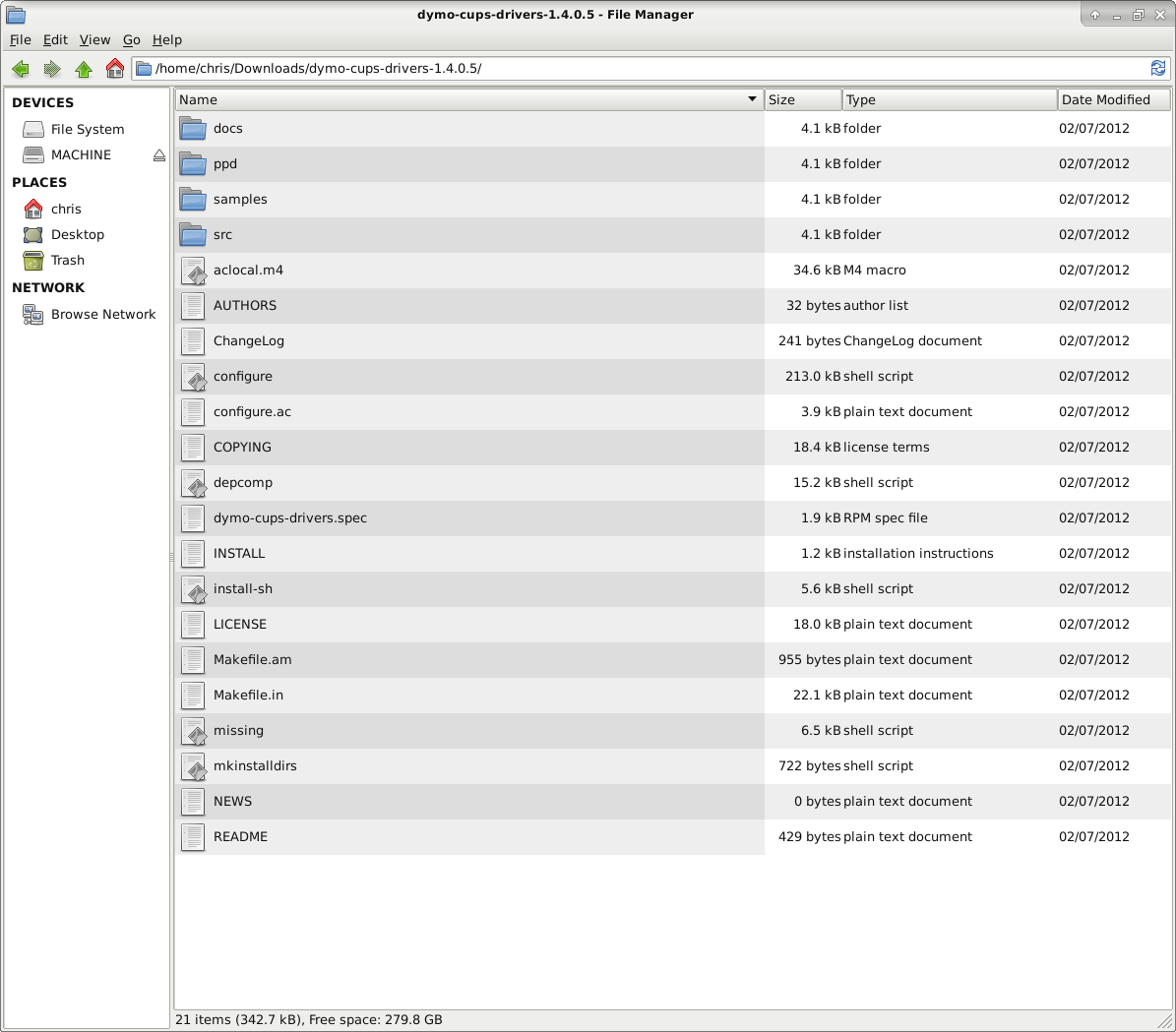Click the window menu icon in titlebar
This screenshot has height=1032, width=1176.
coord(16,14)
